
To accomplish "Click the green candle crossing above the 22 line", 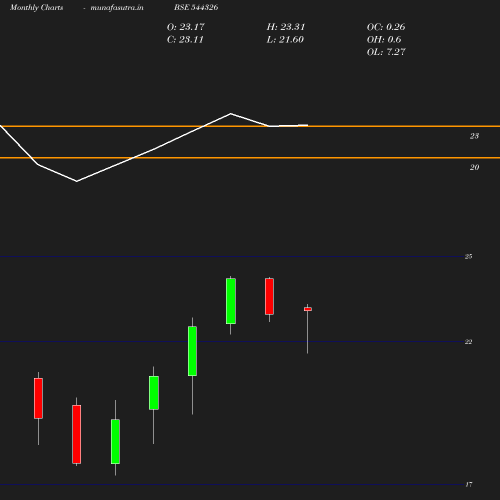I will pos(192,351).
